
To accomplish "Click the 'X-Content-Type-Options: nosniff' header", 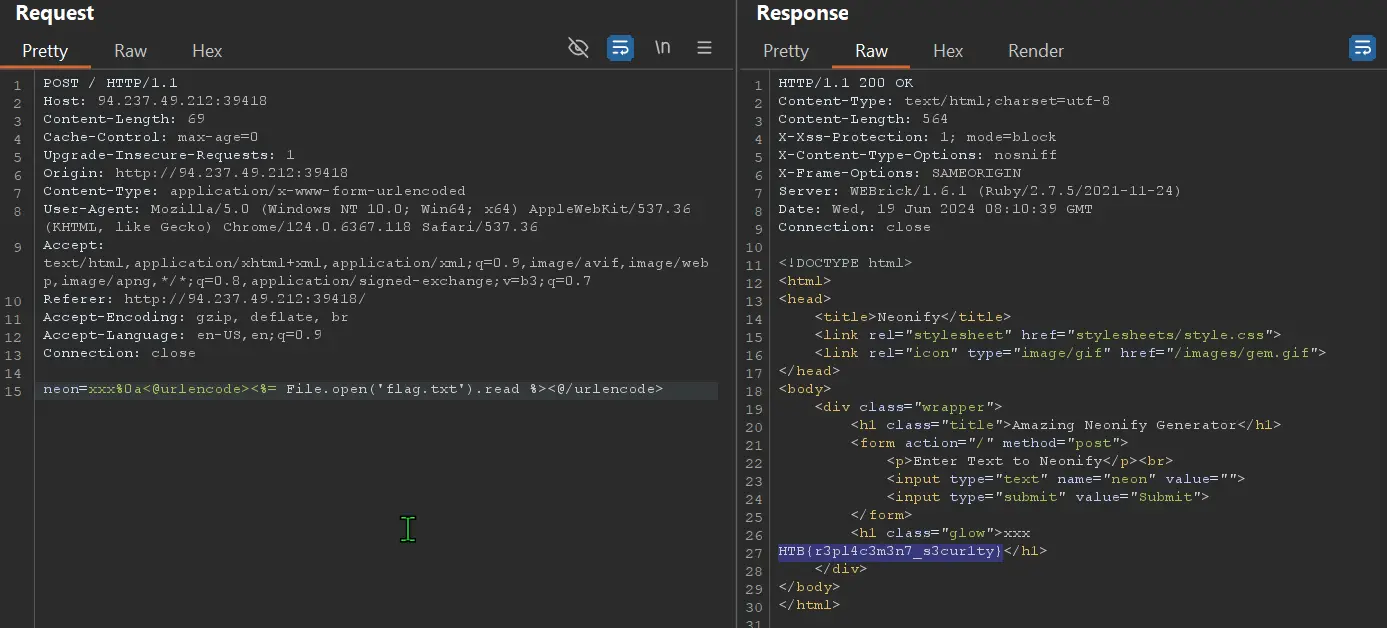I will pos(917,155).
